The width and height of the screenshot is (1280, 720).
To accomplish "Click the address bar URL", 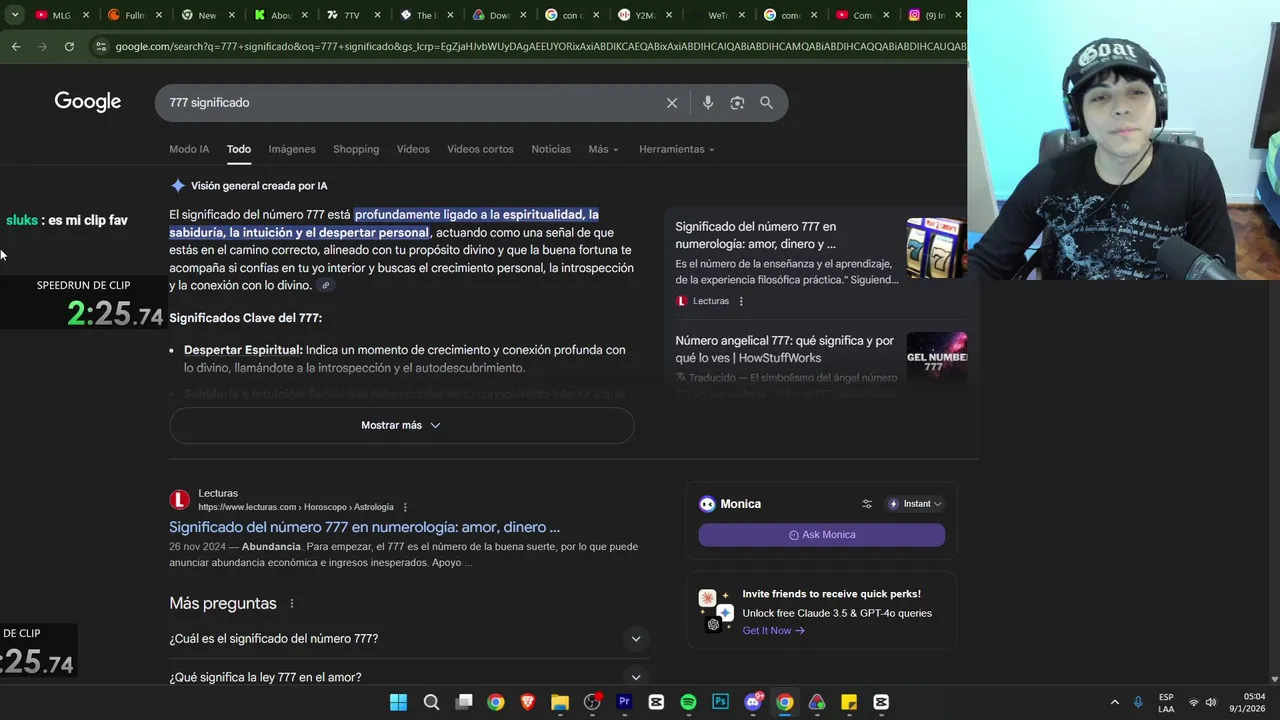I will pyautogui.click(x=540, y=46).
